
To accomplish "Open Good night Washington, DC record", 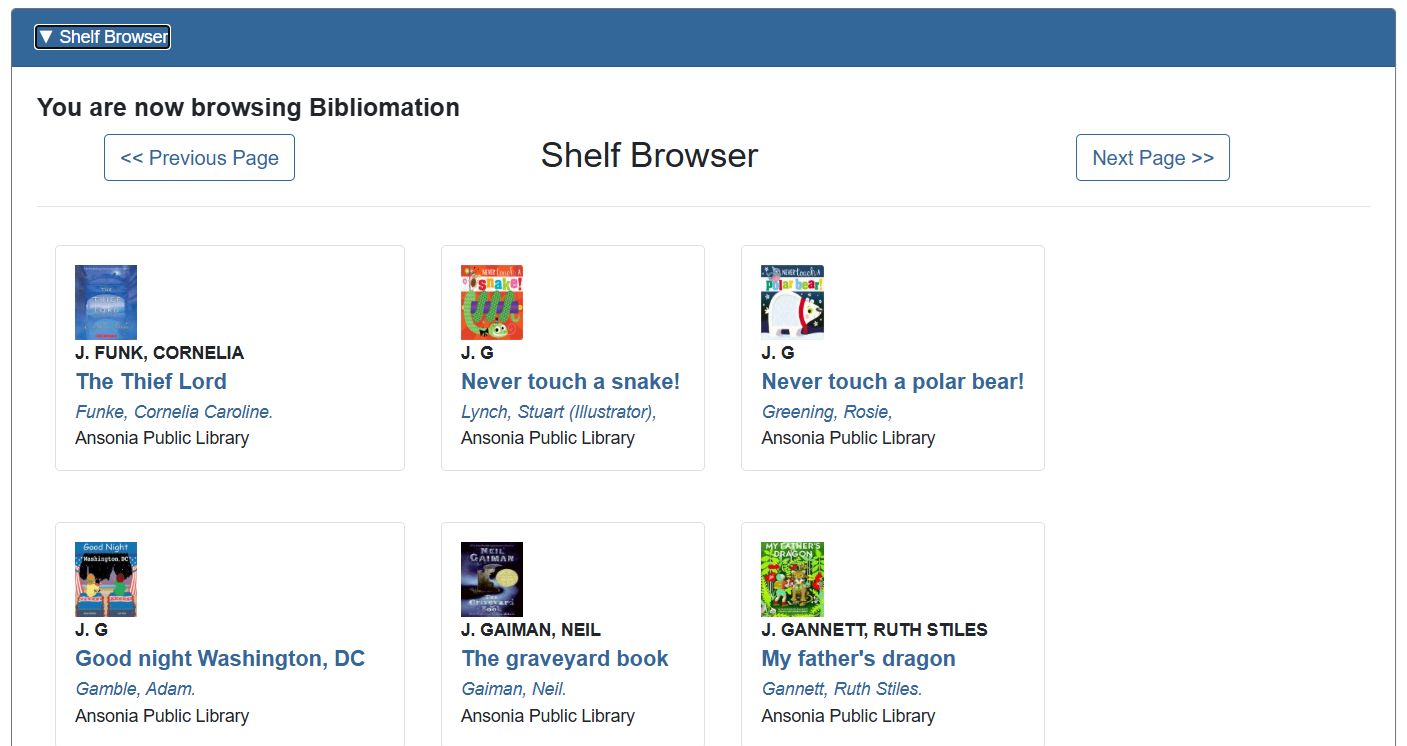I will [220, 658].
